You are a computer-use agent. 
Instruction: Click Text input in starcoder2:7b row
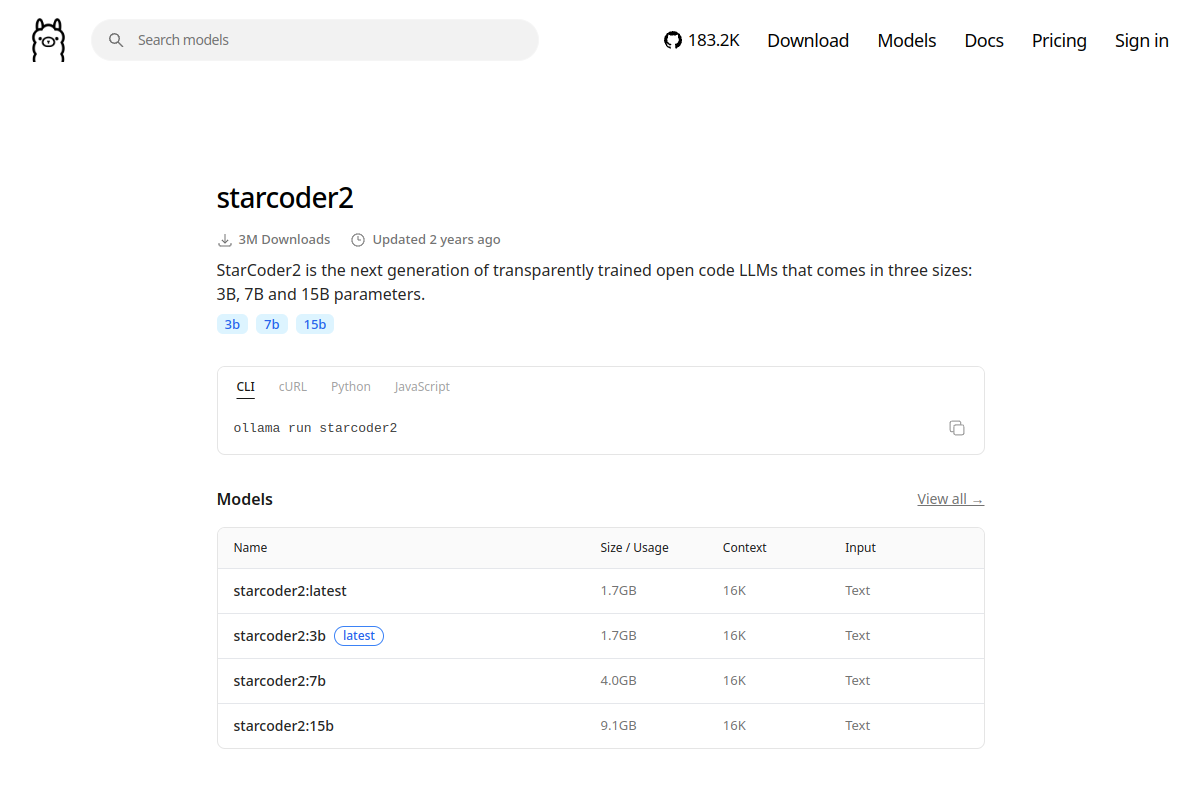click(858, 681)
